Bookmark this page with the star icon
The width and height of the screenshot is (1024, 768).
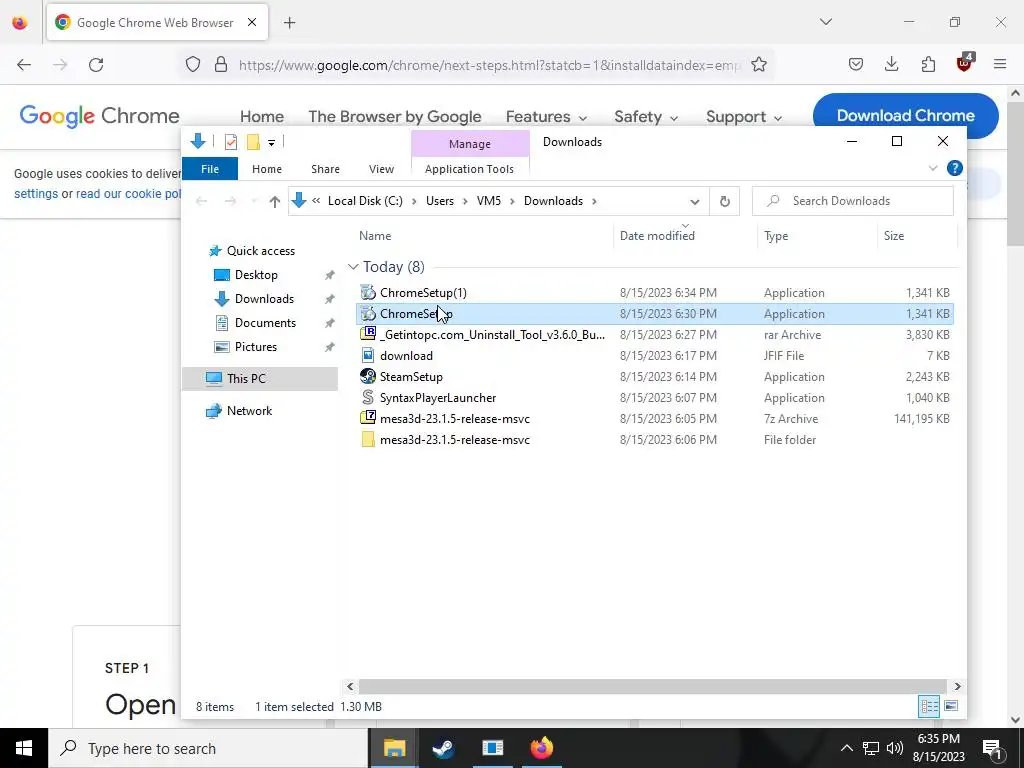tap(758, 65)
